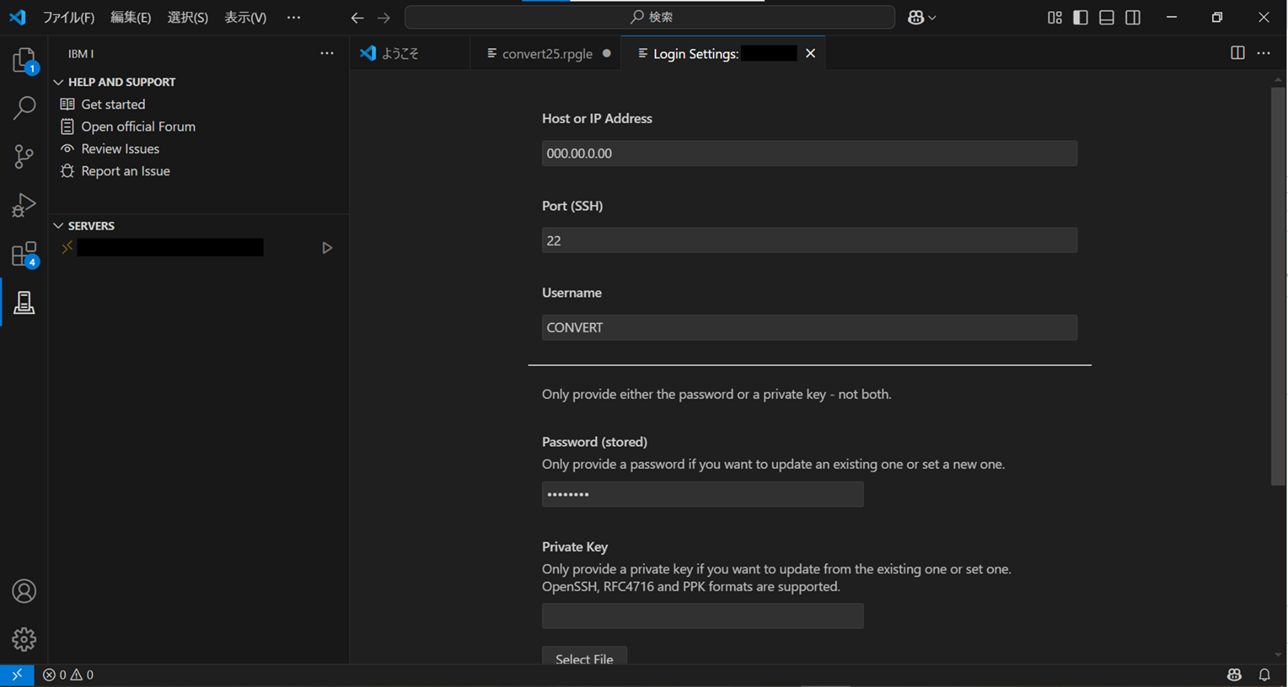Viewport: 1288px width, 687px height.
Task: Open Report an Issue item
Action: tap(125, 171)
